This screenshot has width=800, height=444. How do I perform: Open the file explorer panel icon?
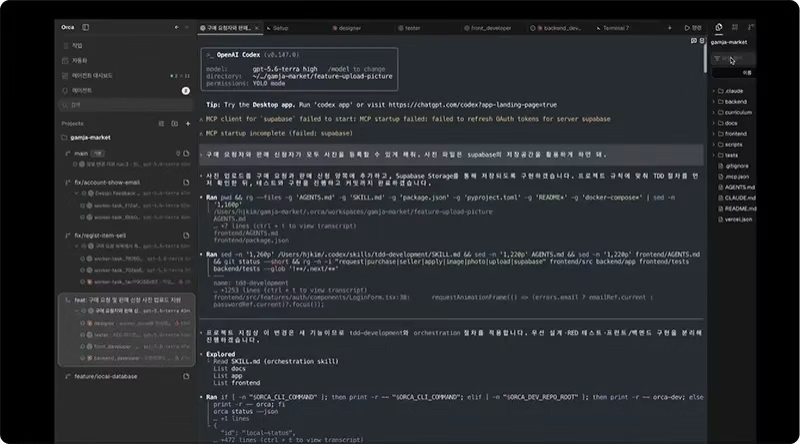(x=719, y=27)
